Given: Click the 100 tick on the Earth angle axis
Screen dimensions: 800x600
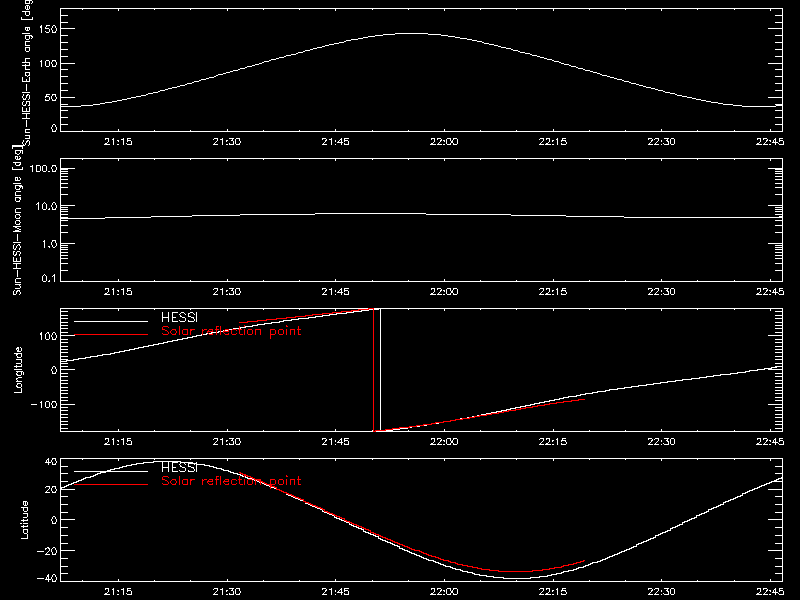Looking at the screenshot, I should [47, 63].
